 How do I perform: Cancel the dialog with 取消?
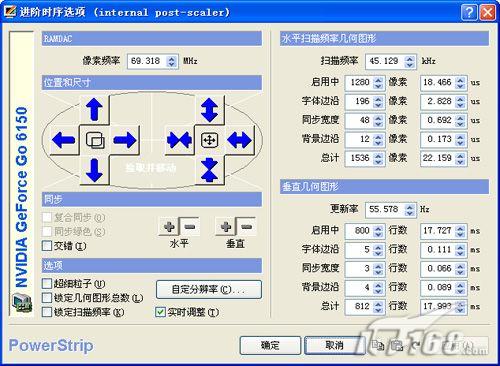334,345
